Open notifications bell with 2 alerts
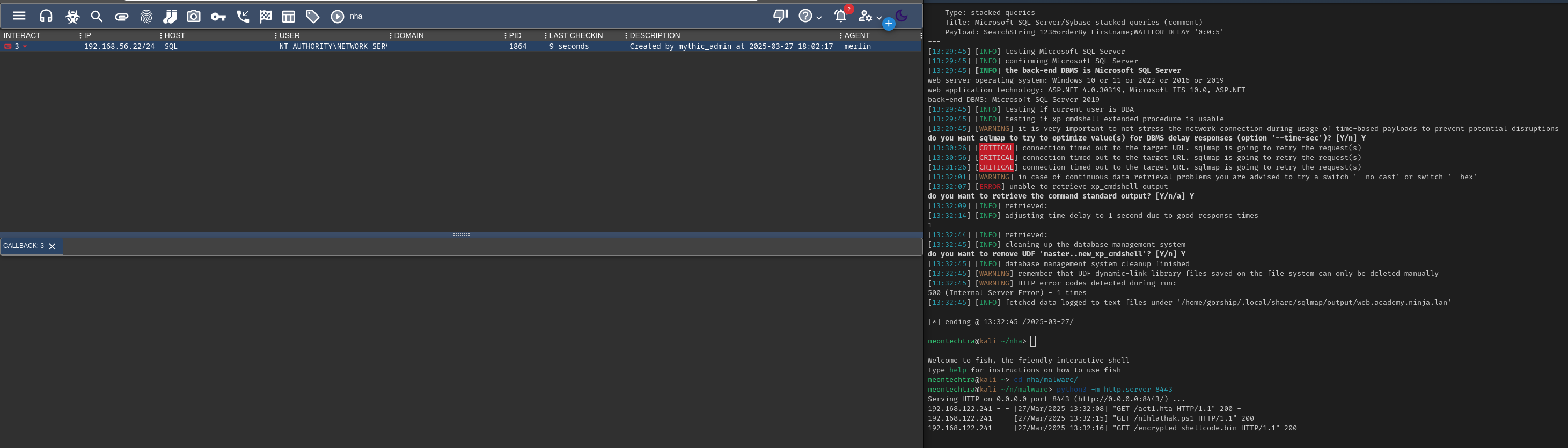1568x448 pixels. point(842,15)
